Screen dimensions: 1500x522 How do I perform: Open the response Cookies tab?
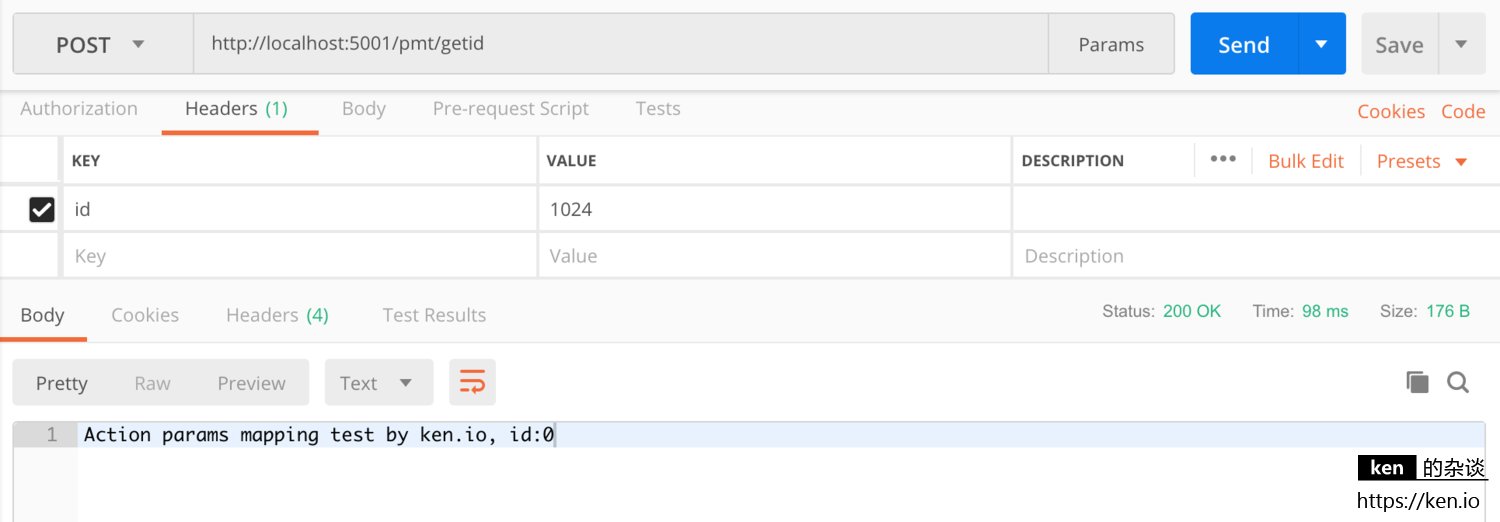tap(145, 315)
